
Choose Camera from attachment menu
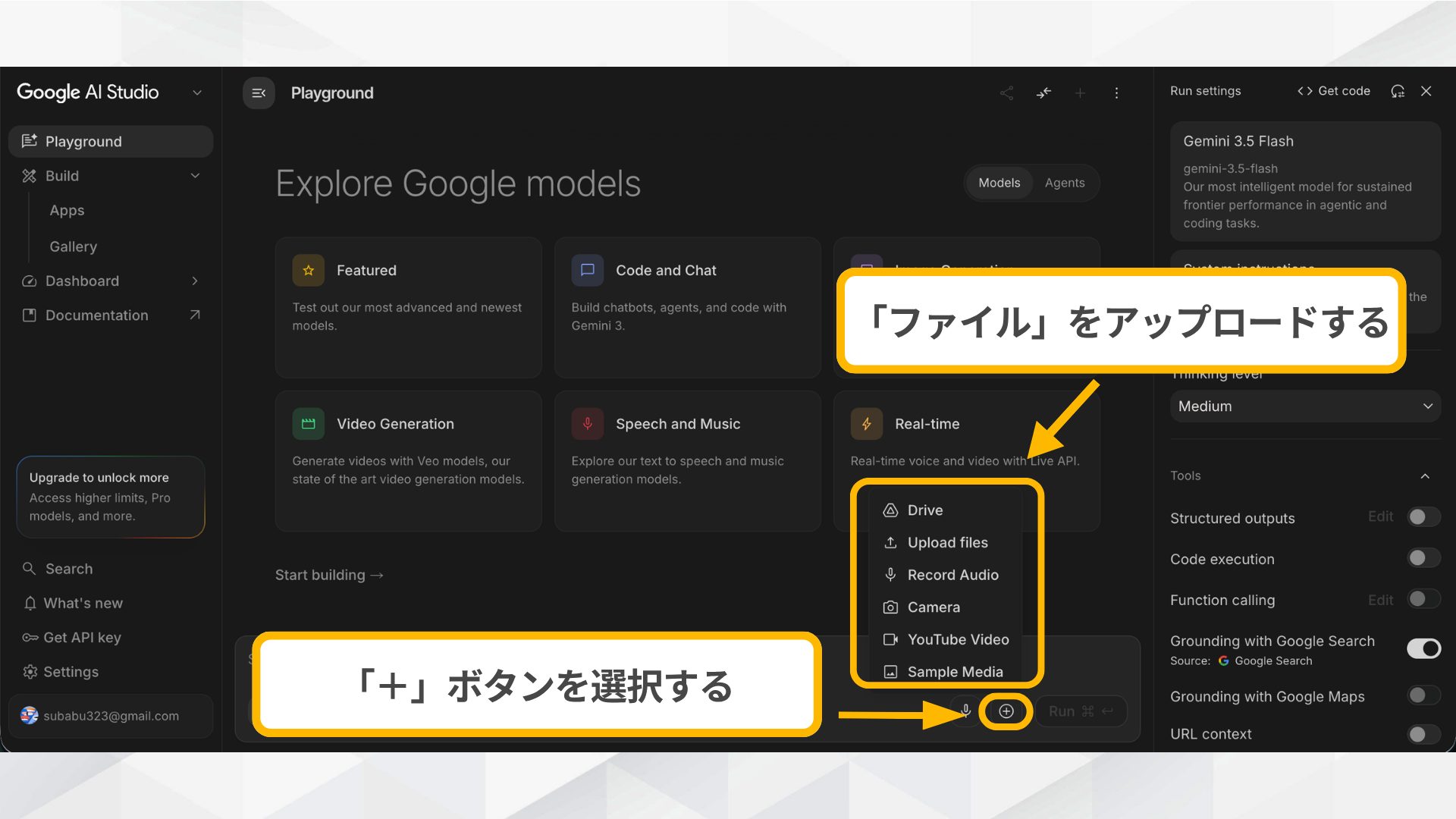[x=945, y=607]
